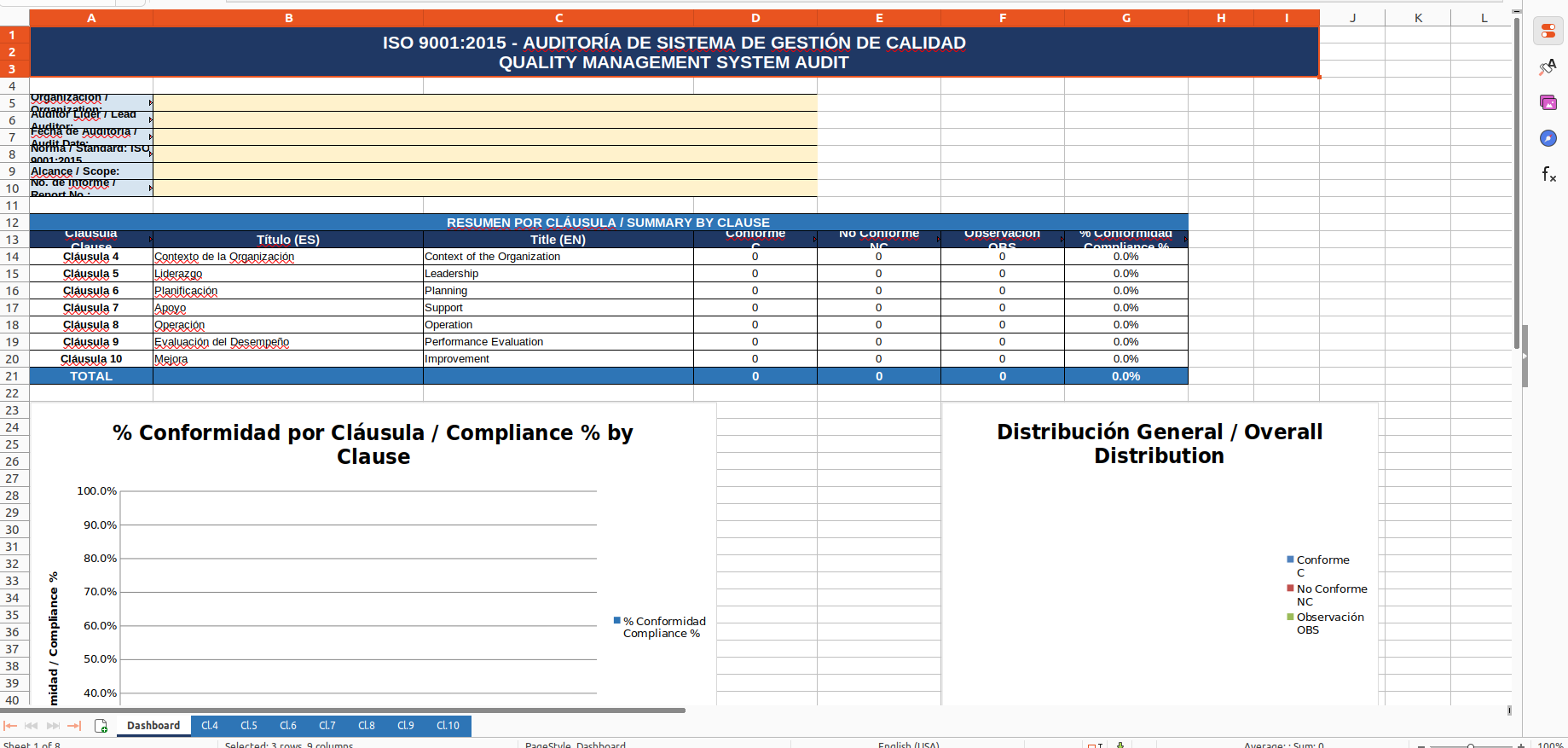Viewport: 1568px width, 748px height.
Task: Click the '% Conformidad Compliance %' legend entry
Action: pos(660,627)
